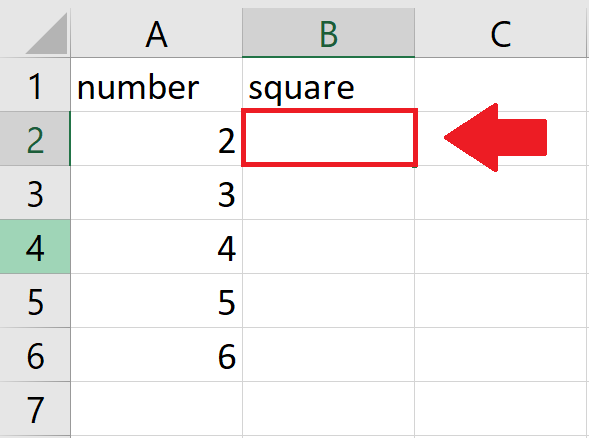This screenshot has height=438, width=589.
Task: Select column C header
Action: 501,33
